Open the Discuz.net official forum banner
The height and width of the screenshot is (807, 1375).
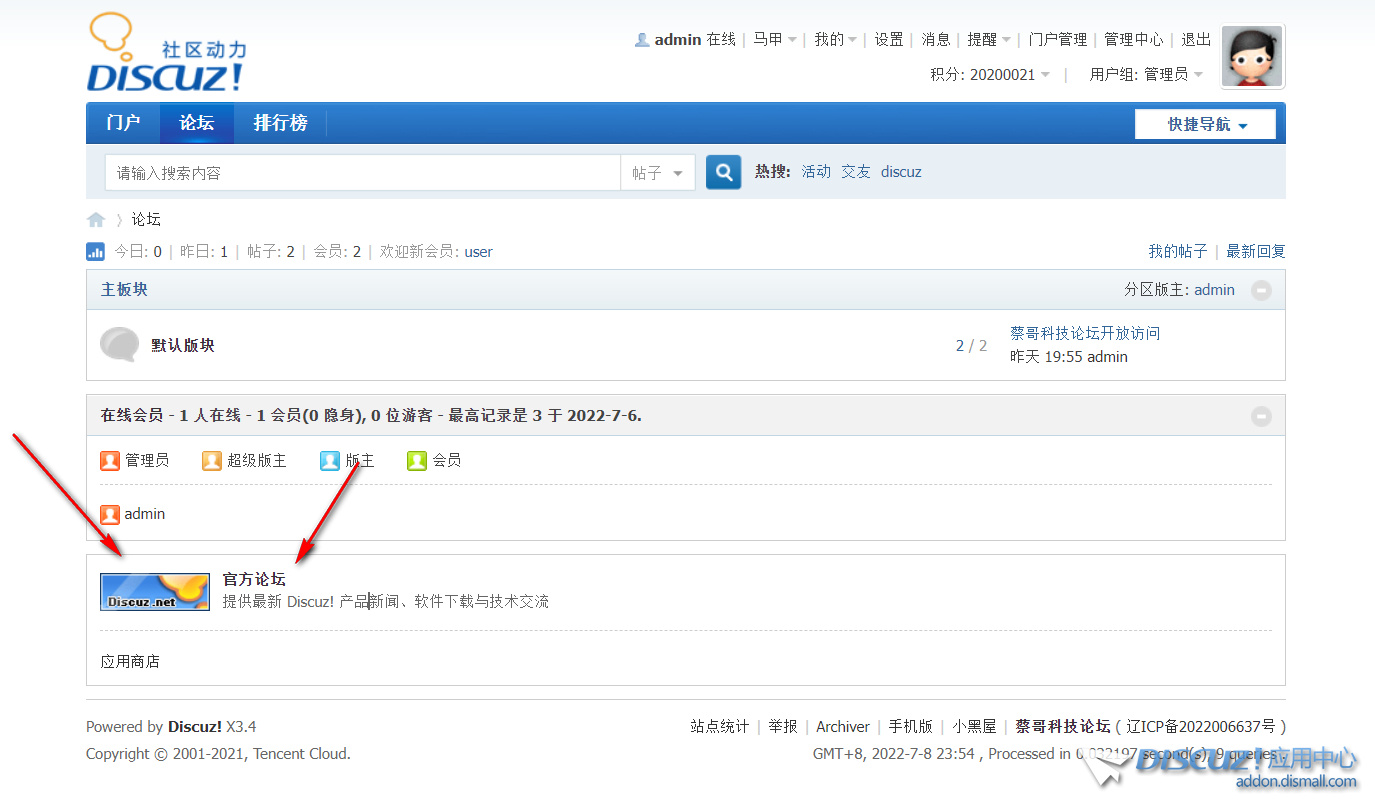click(x=155, y=592)
